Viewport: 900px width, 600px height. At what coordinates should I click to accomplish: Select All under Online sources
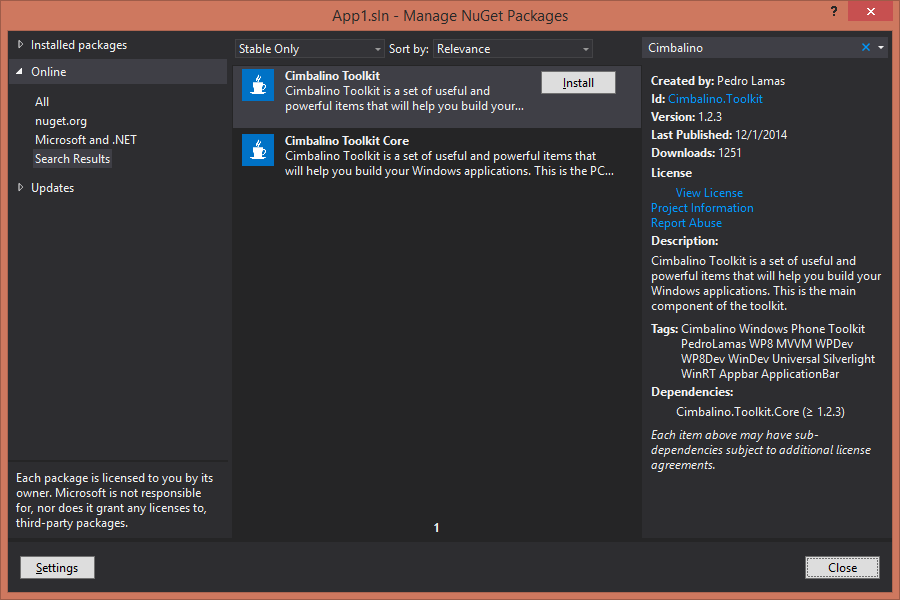coord(42,102)
